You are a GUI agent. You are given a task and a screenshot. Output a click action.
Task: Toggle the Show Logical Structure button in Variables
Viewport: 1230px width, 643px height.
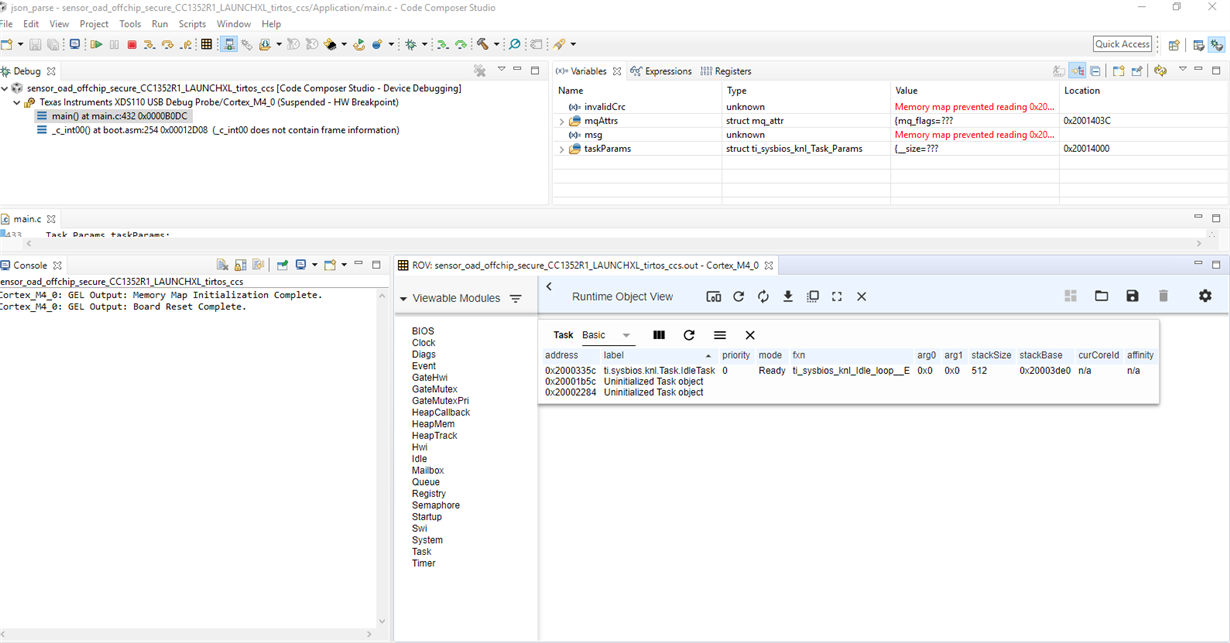[x=1078, y=71]
